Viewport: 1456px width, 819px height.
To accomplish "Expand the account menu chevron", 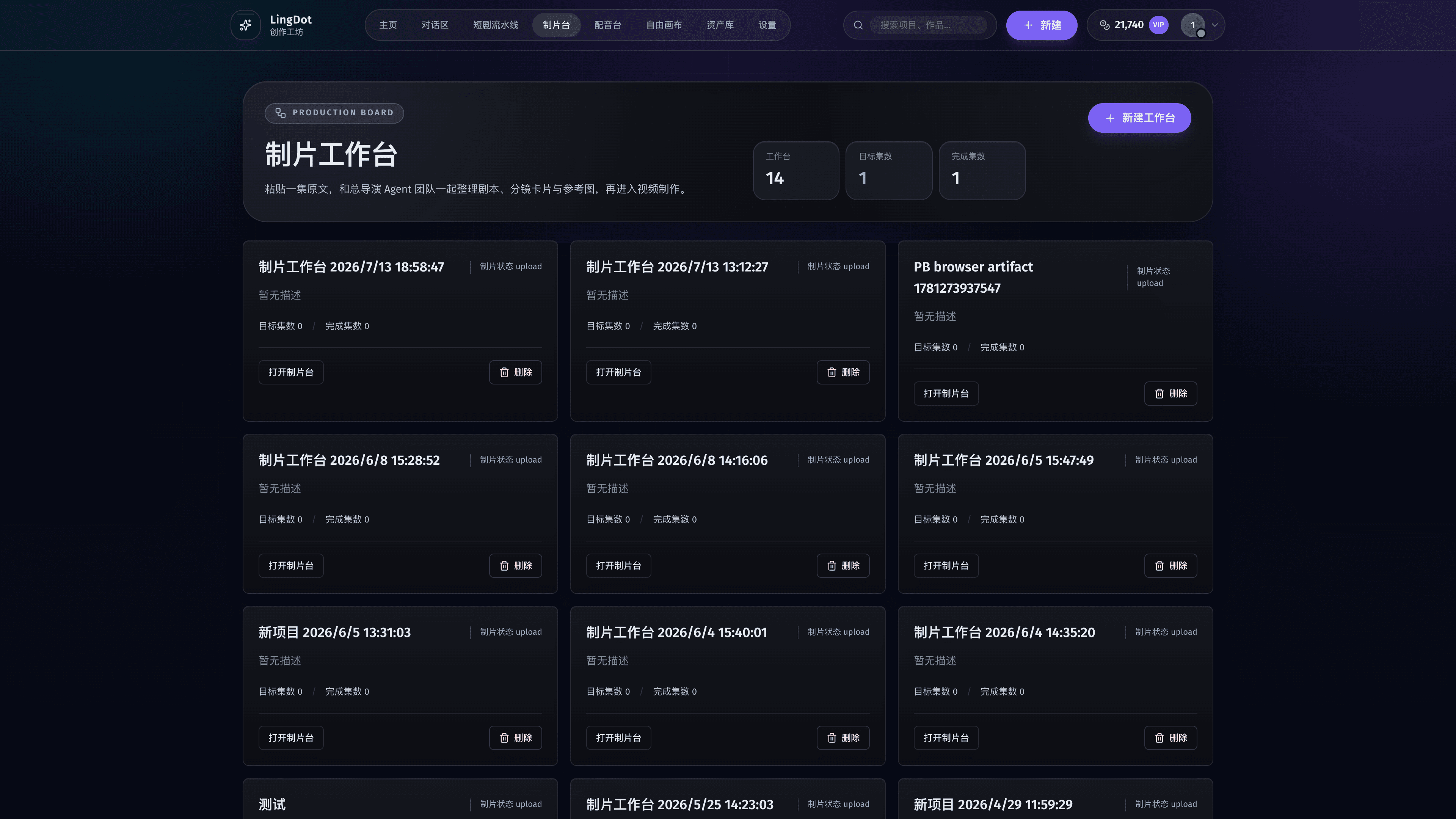I will (1214, 25).
